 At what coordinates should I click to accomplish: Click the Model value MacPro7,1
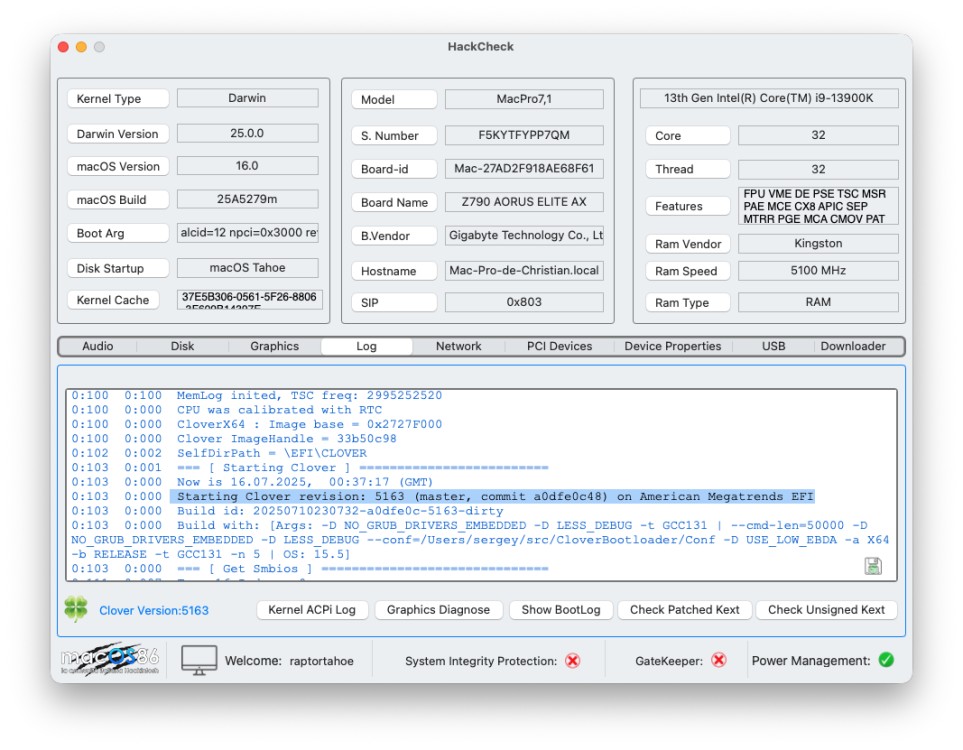coord(524,99)
